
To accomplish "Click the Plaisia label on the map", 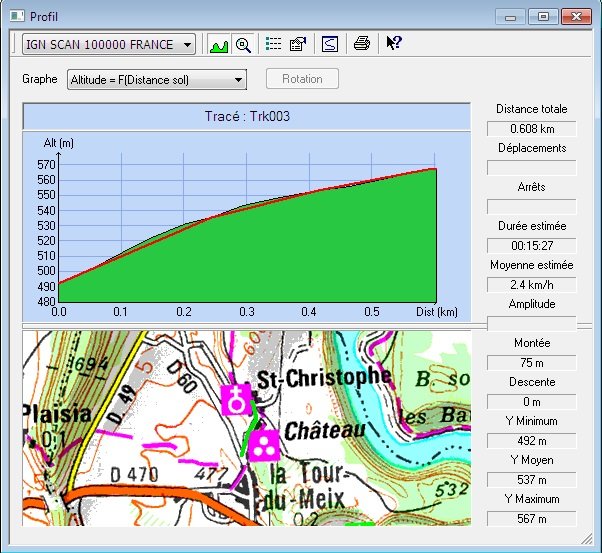I will [58, 414].
